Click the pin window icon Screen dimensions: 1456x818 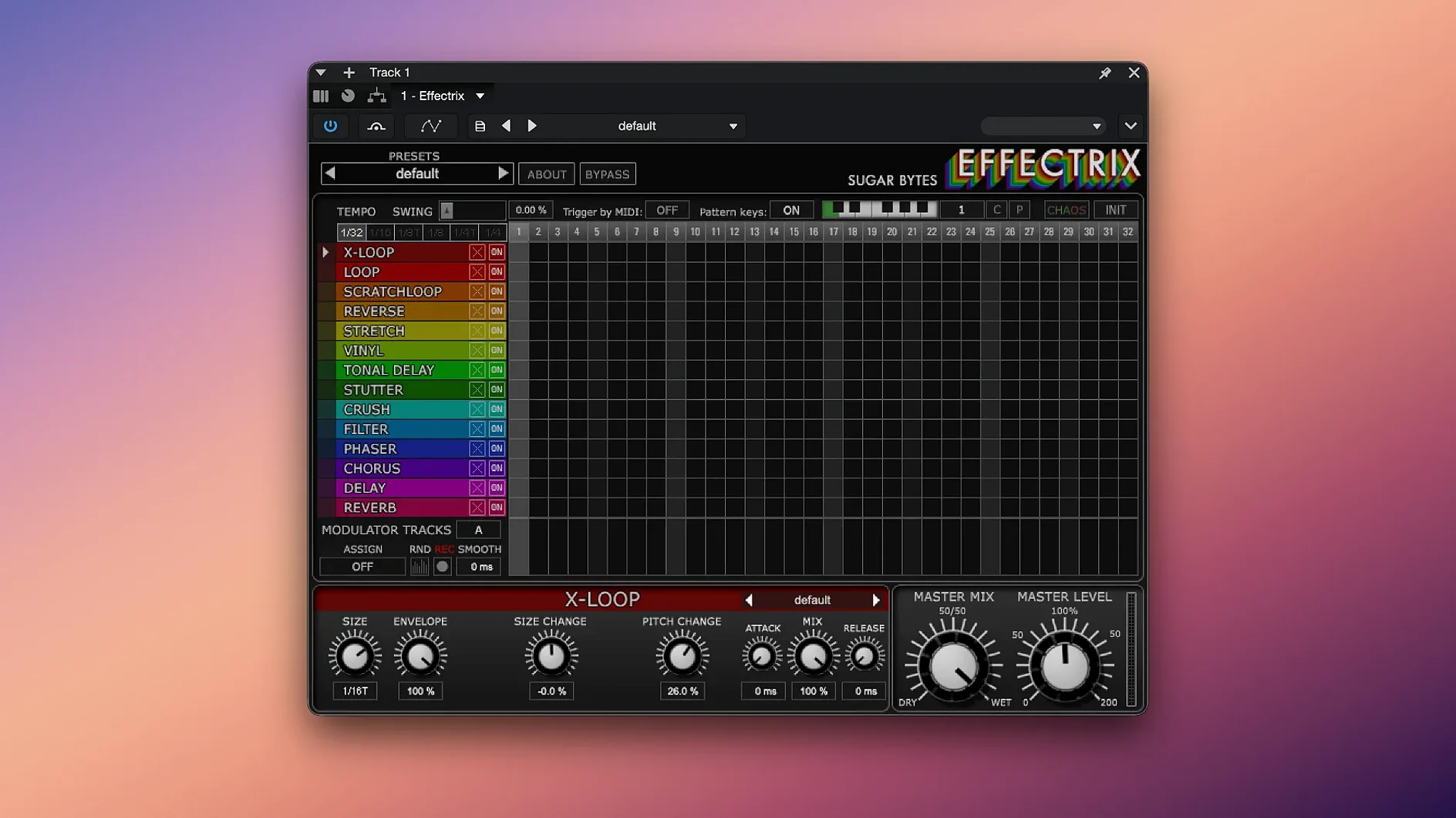click(1105, 72)
